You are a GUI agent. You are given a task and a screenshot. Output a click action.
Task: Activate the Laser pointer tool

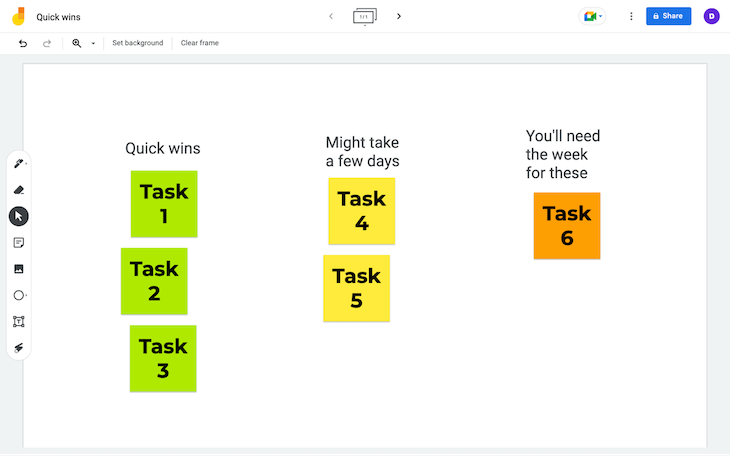tap(19, 348)
